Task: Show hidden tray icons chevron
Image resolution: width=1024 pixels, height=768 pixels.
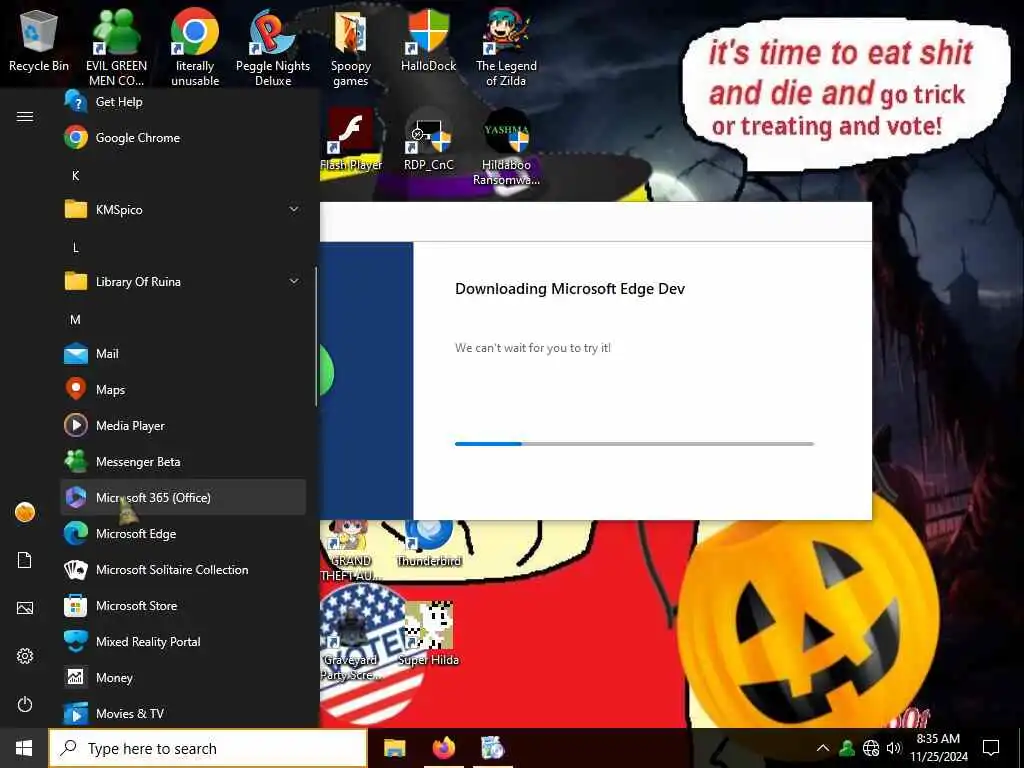Action: pos(823,748)
